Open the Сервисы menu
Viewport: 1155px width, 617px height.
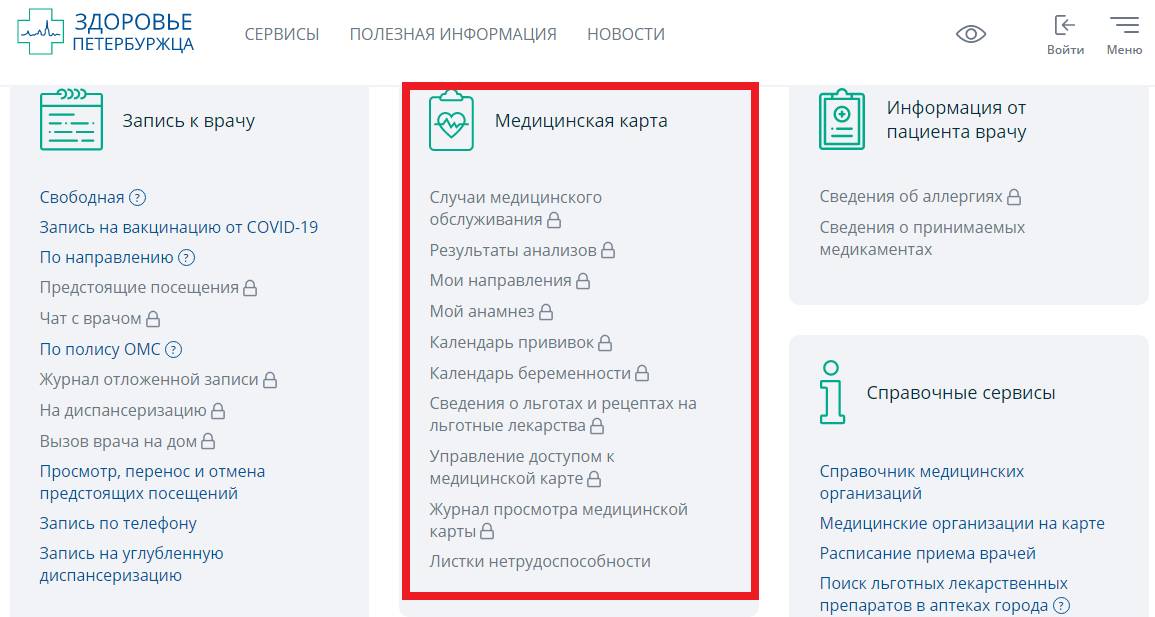pyautogui.click(x=281, y=34)
